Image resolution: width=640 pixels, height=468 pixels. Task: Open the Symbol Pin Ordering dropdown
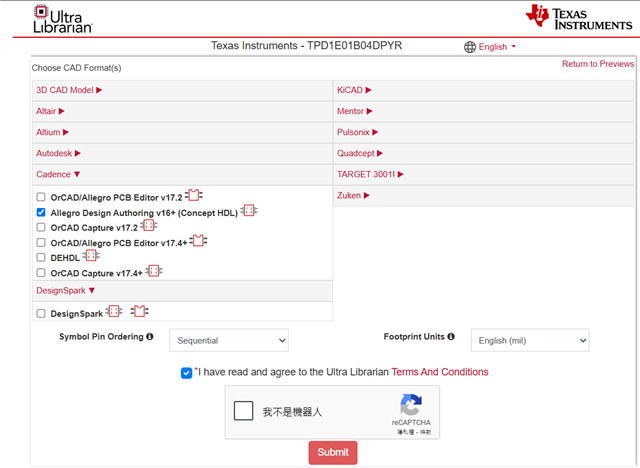[x=229, y=340]
